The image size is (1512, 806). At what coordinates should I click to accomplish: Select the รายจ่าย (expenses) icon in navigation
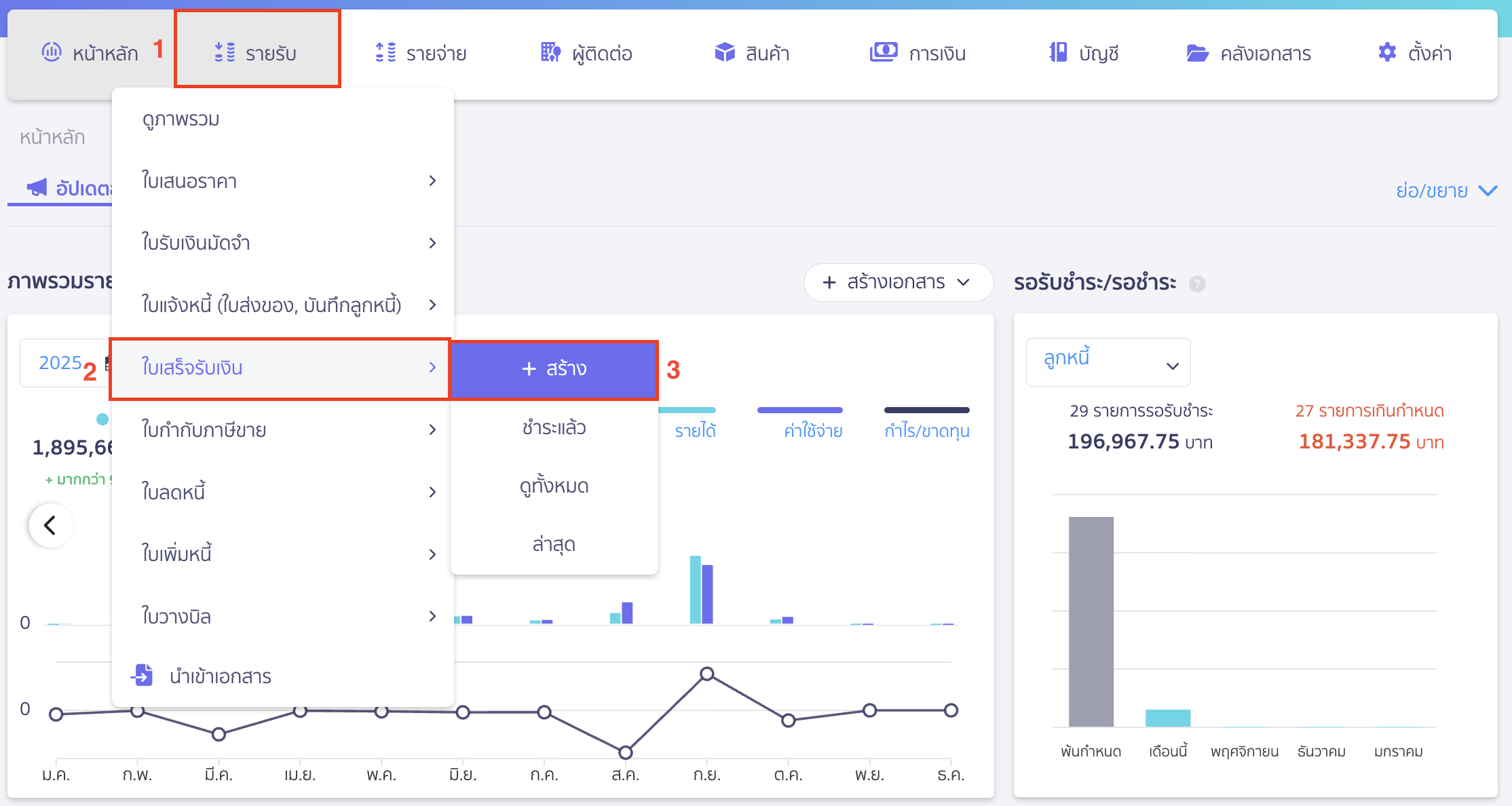(384, 52)
